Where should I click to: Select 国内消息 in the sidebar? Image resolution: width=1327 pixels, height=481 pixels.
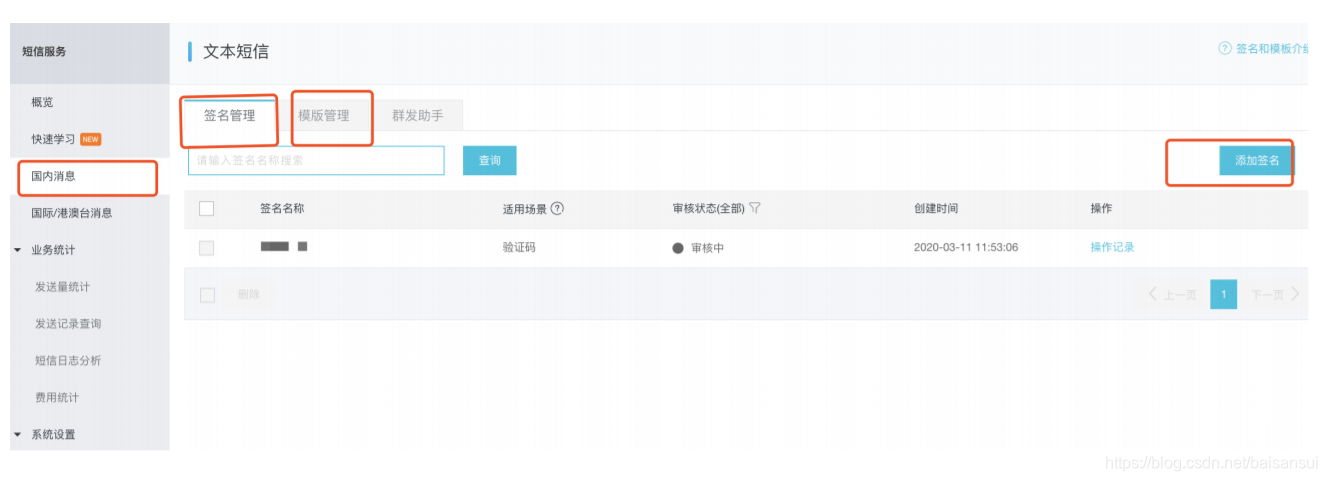point(53,176)
